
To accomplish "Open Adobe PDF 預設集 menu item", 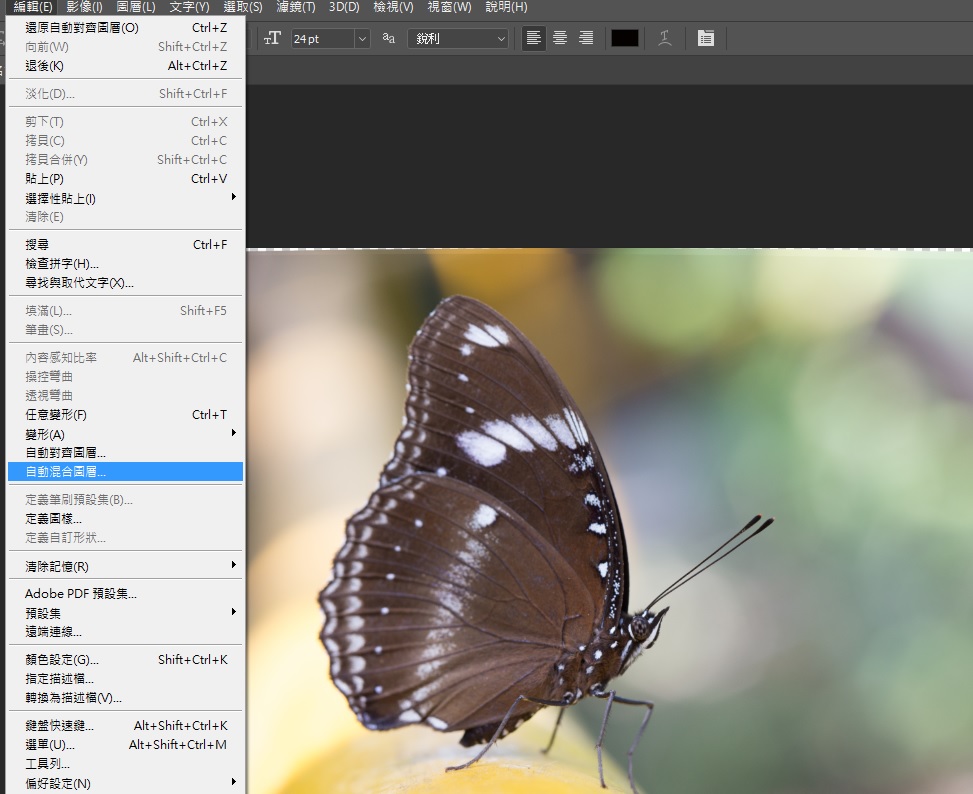I will coord(125,594).
